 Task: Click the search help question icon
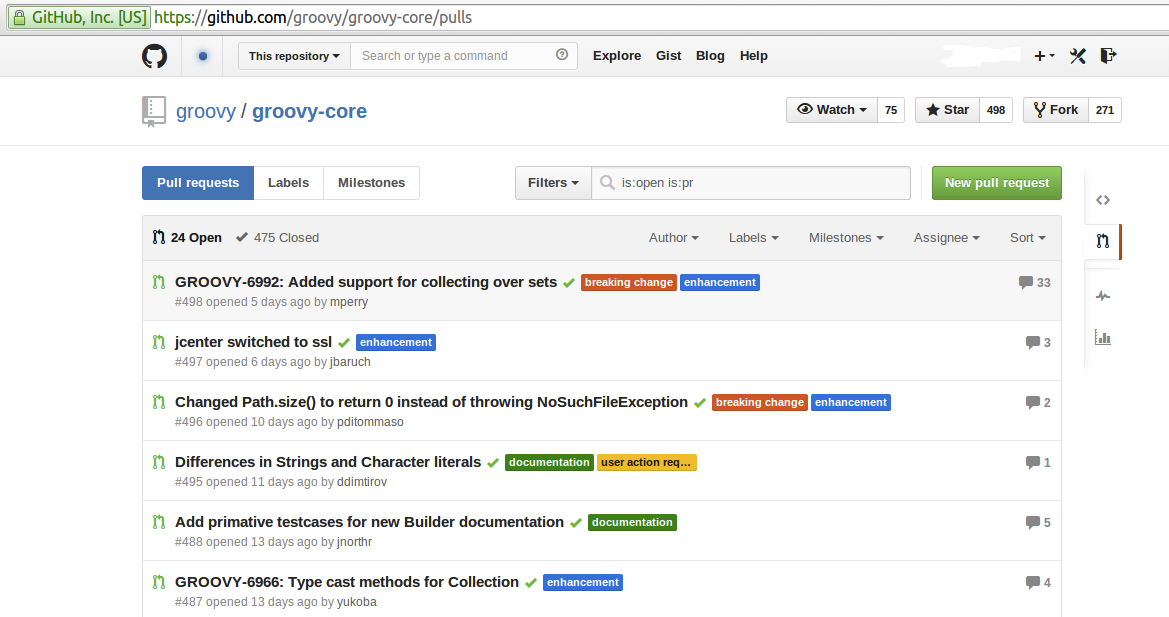click(562, 56)
